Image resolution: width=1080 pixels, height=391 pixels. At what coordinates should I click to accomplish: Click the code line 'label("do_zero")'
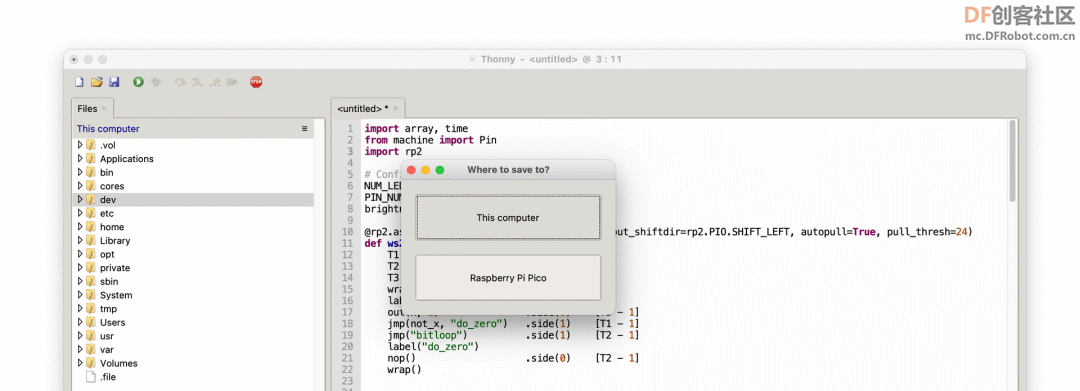click(433, 346)
